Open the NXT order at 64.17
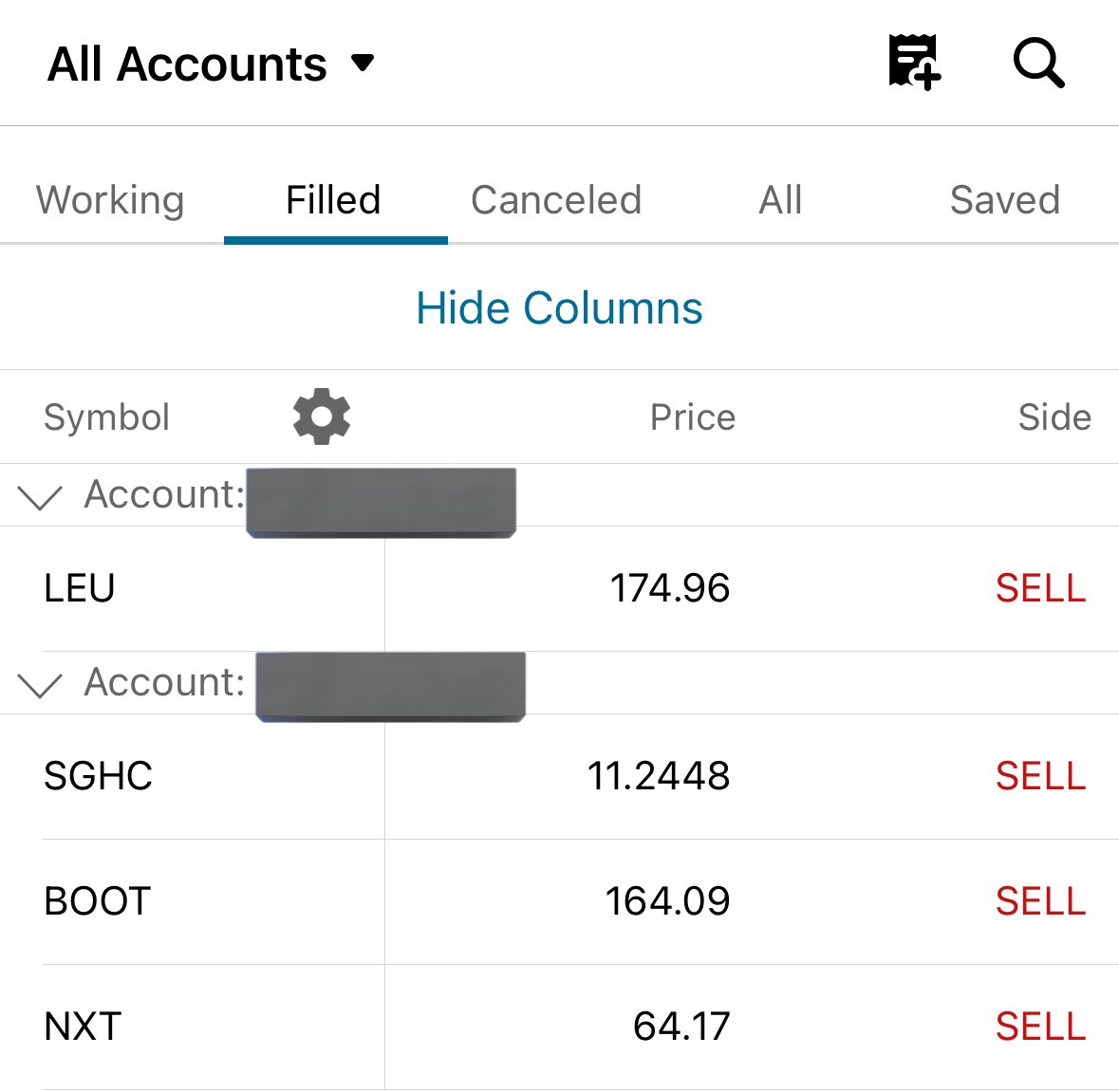Image resolution: width=1119 pixels, height=1092 pixels. pos(560,1027)
